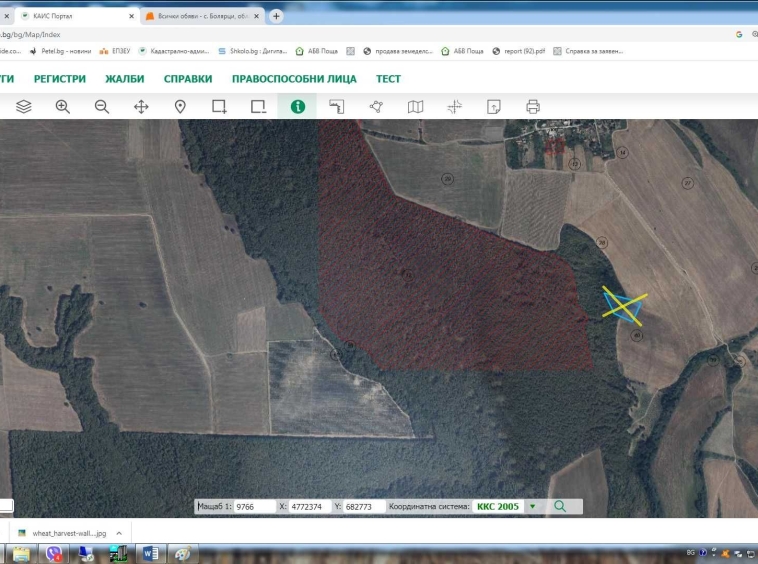This screenshot has width=758, height=564.
Task: Open the РЕГИСТРИ menu
Action: click(60, 79)
